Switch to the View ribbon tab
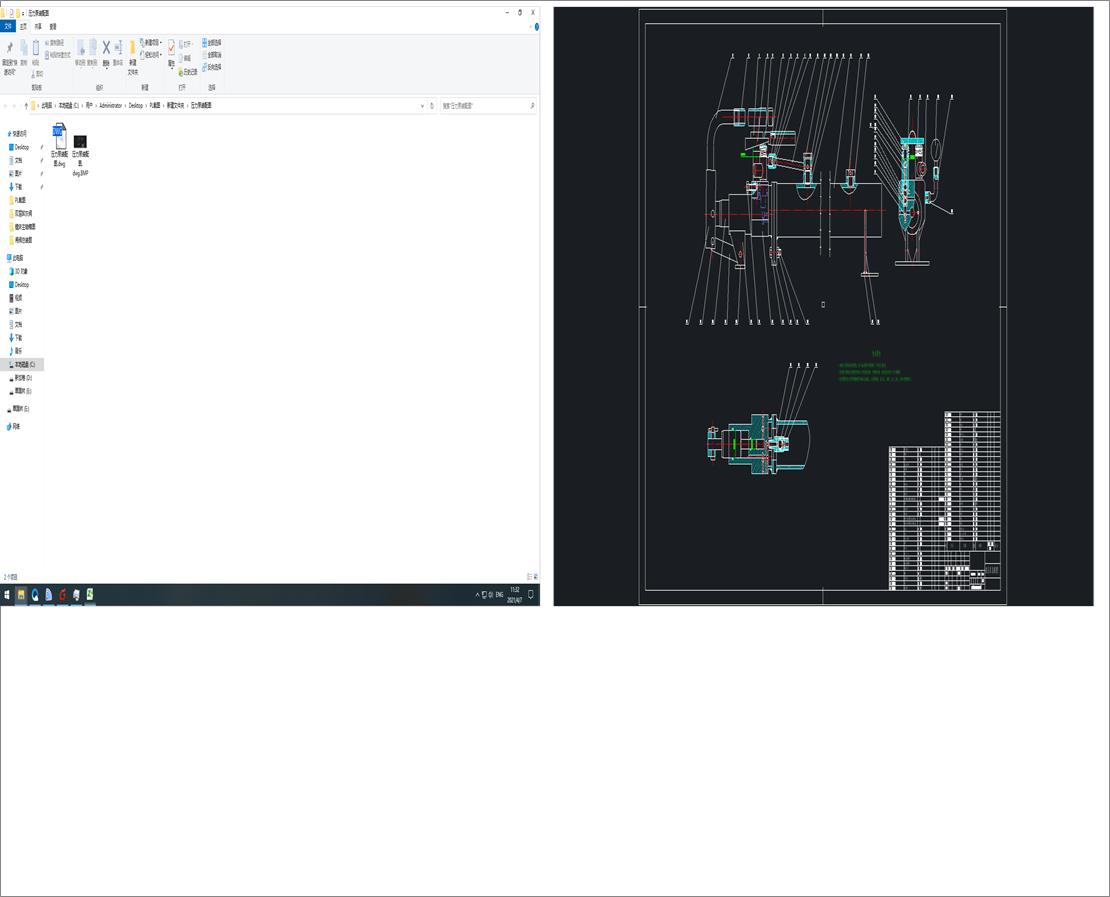The width and height of the screenshot is (1110, 897). [x=53, y=27]
